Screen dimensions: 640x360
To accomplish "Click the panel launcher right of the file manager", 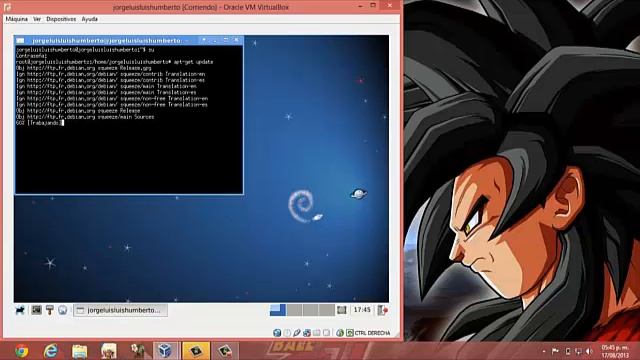I will pyautogui.click(x=49, y=310).
